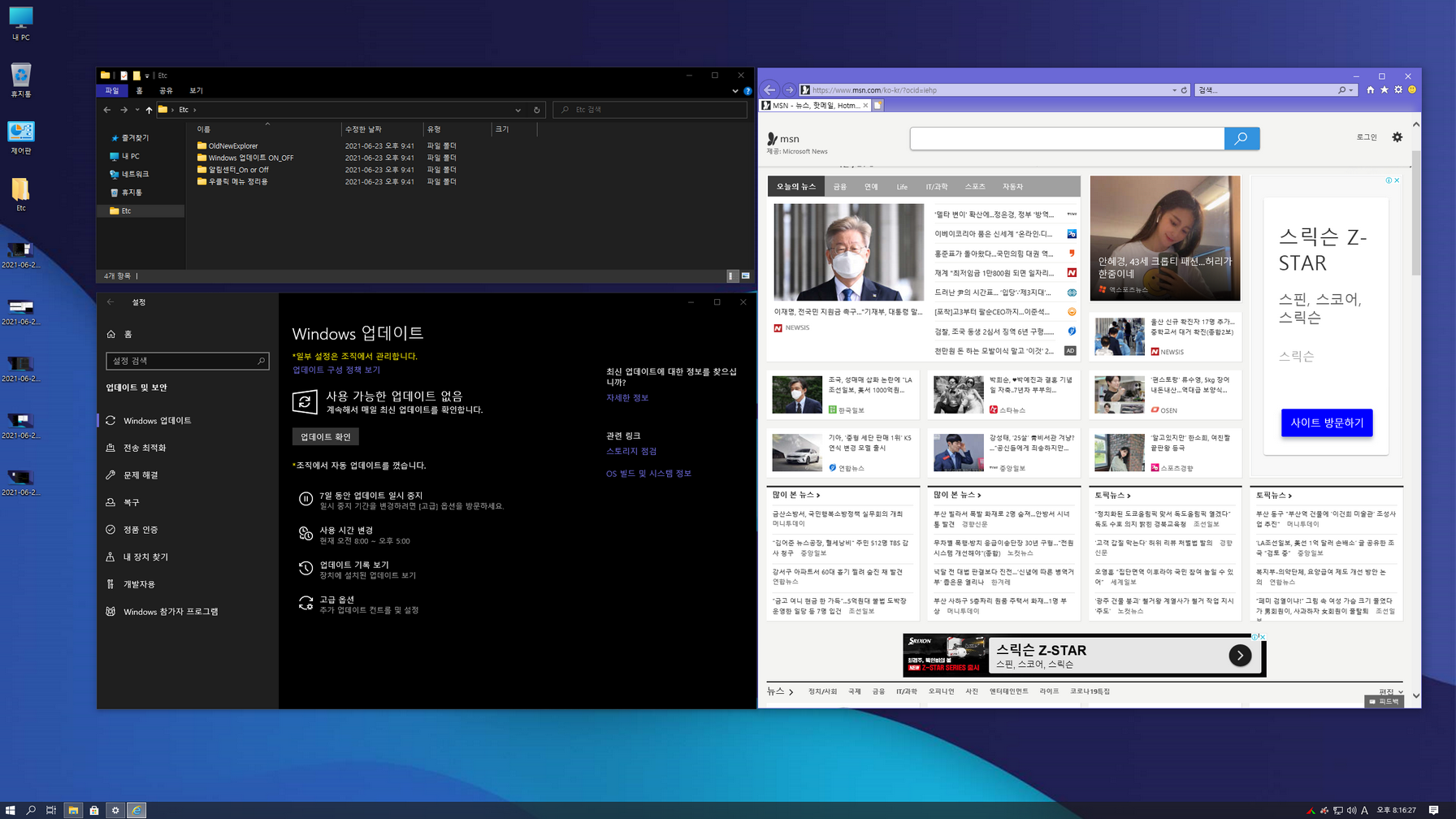Screen dimensions: 1456x819
Task: Open recent locations dropdown in File Explorer
Action: (137, 110)
